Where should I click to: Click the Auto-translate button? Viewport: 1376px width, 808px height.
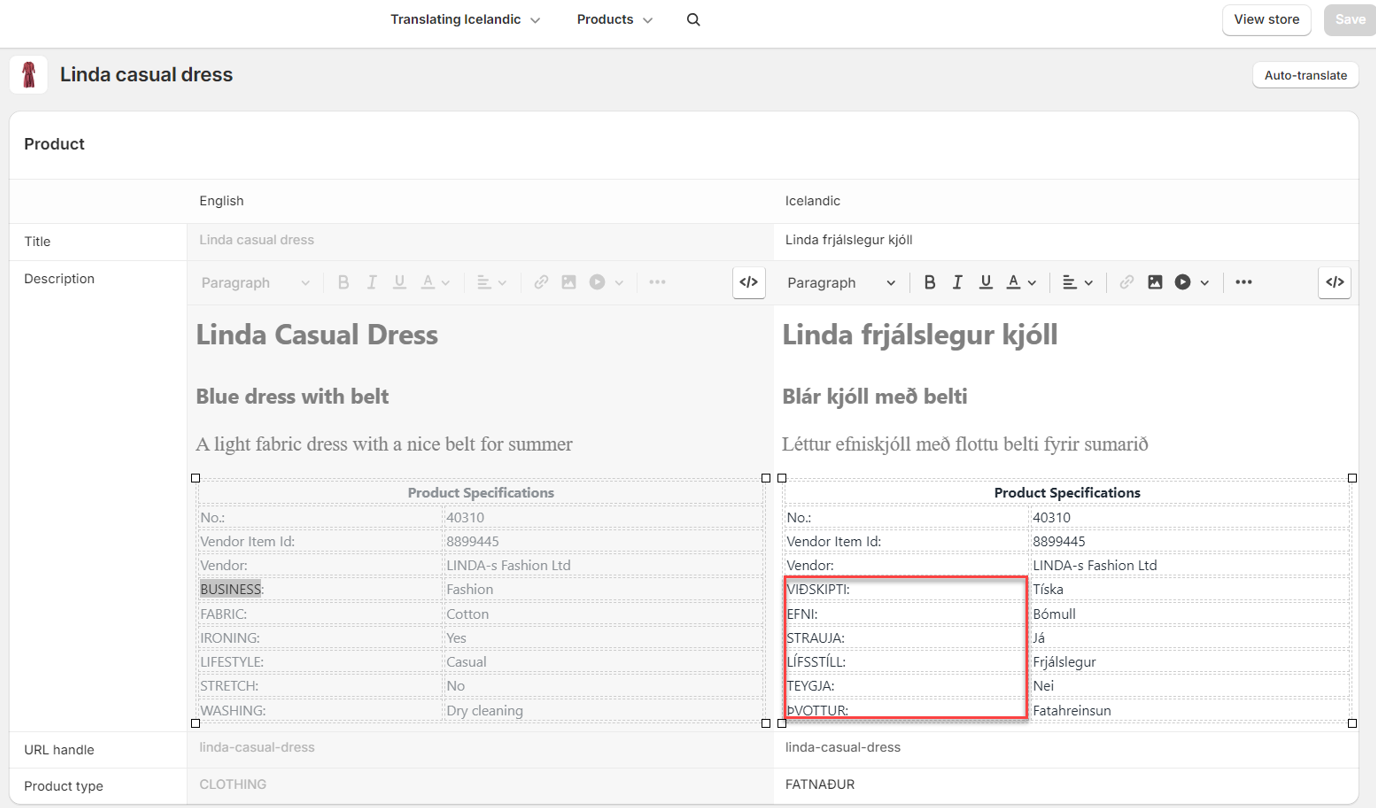point(1305,75)
